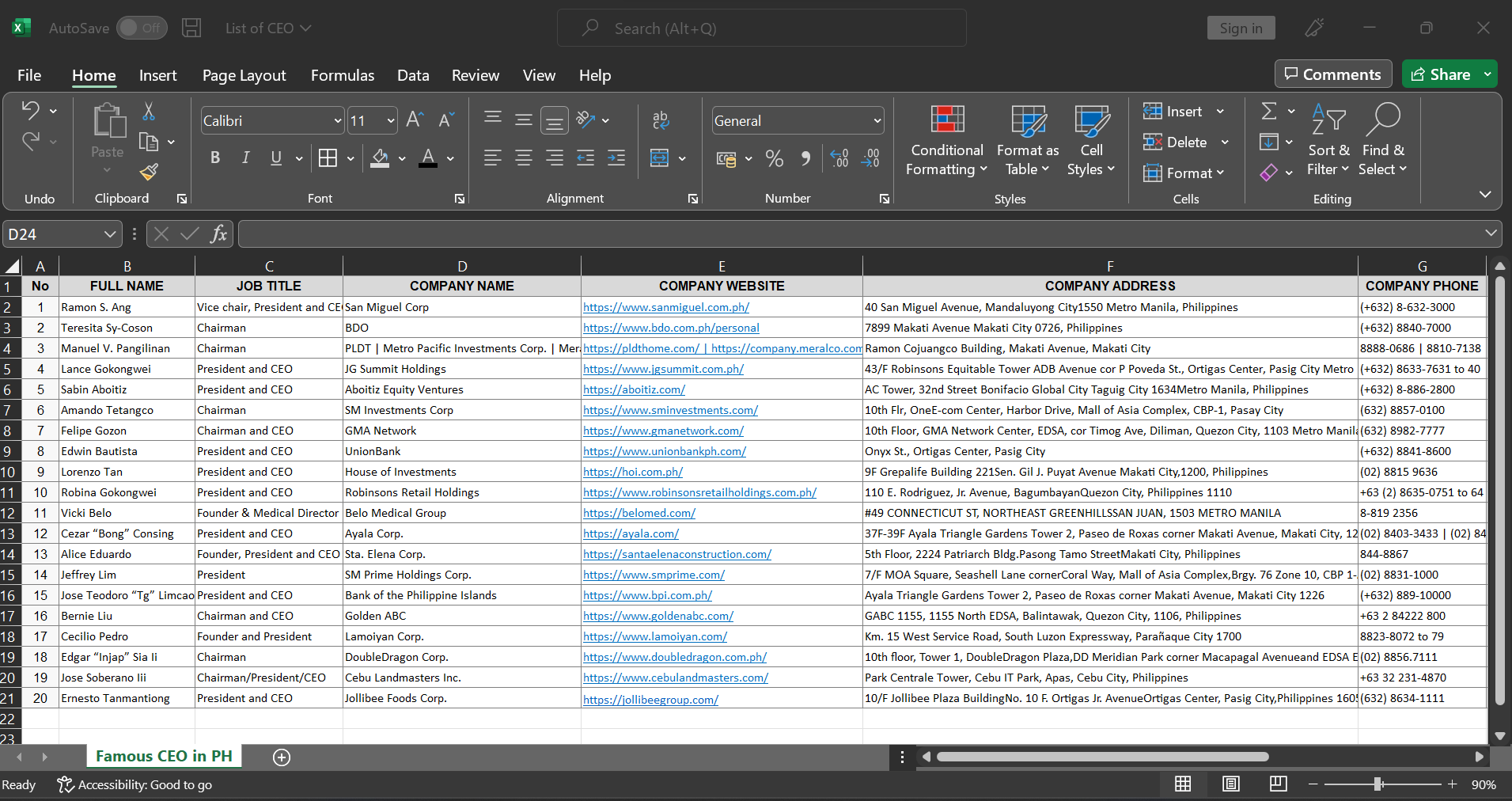Add a new sheet with plus icon
This screenshot has height=801, width=1512.
coord(282,757)
